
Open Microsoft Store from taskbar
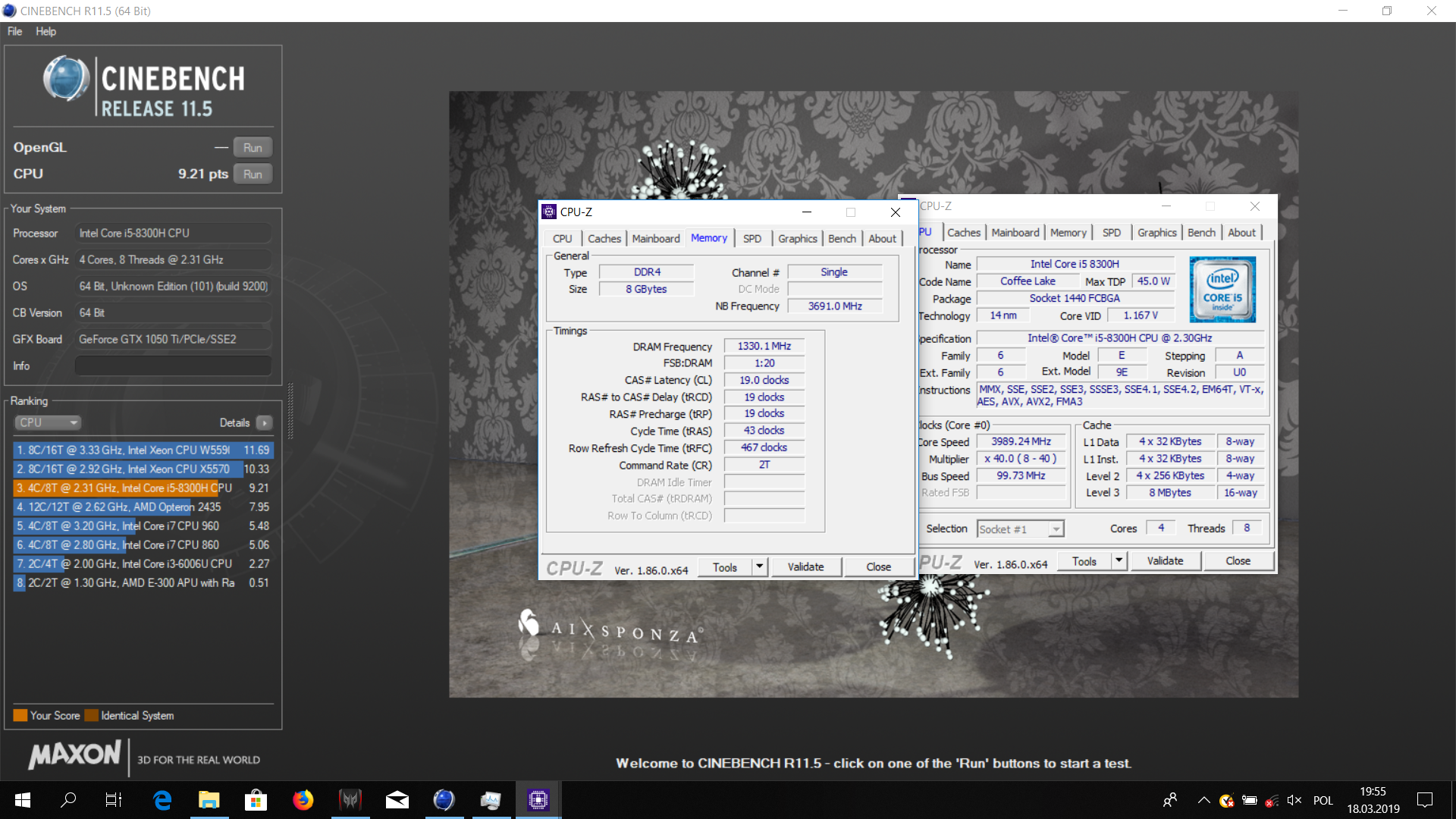click(x=256, y=799)
